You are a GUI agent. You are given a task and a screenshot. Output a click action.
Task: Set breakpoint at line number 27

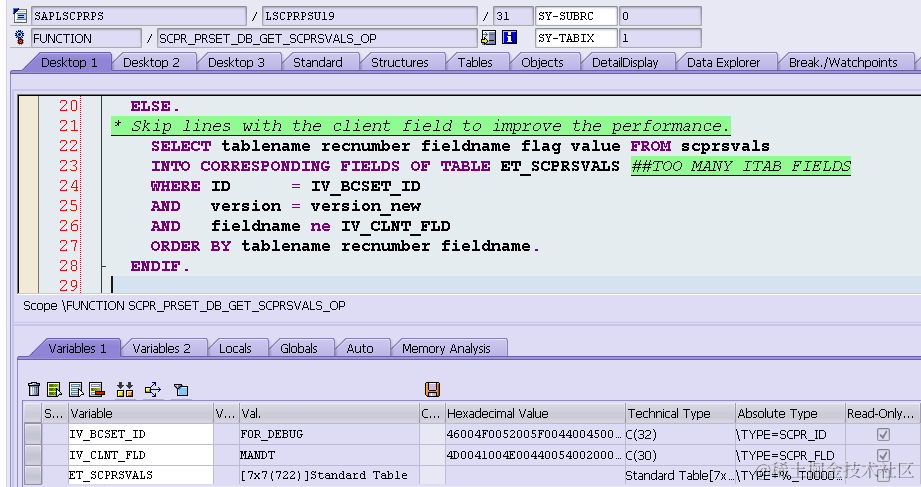pos(68,246)
